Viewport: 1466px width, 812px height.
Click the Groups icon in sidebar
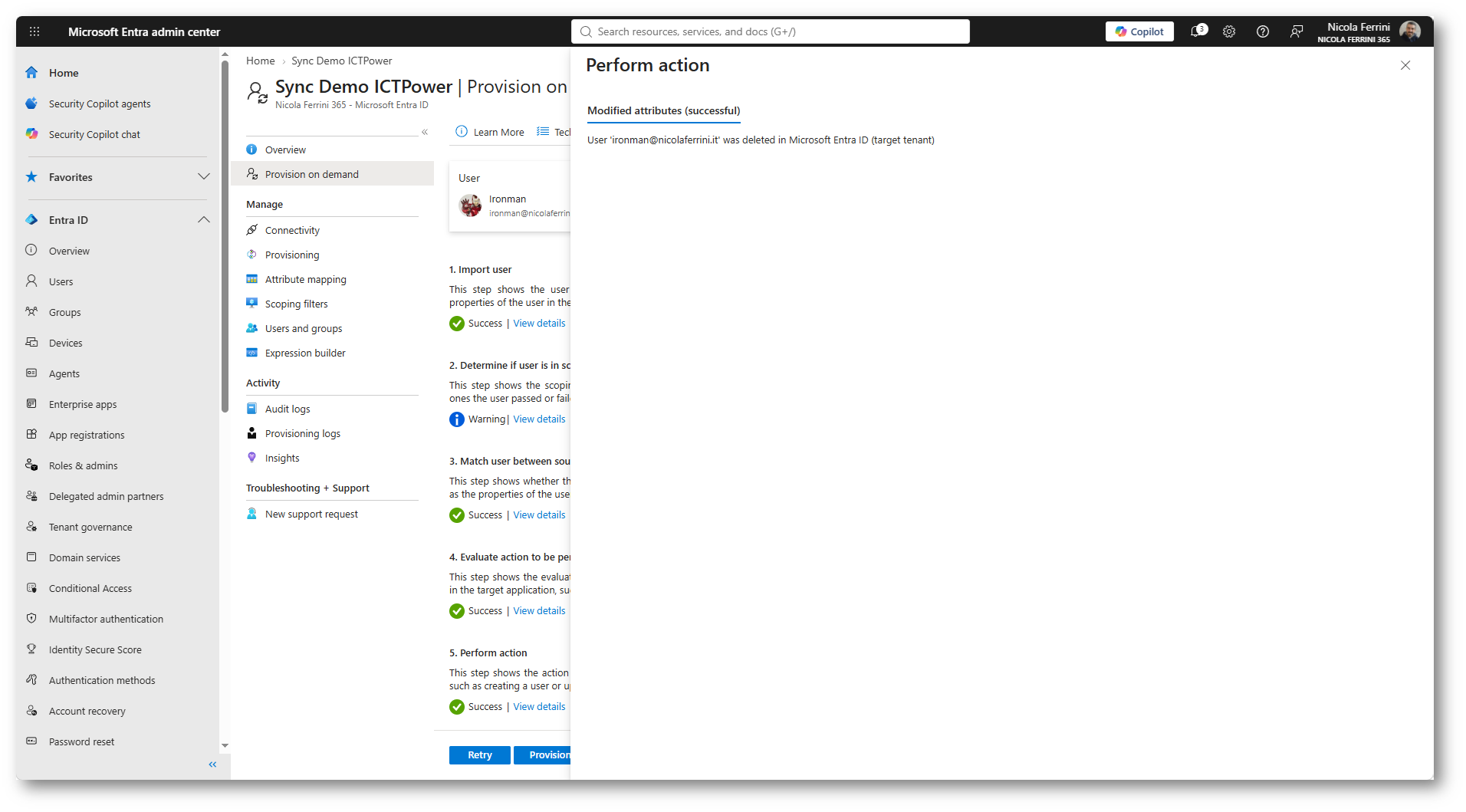pyautogui.click(x=31, y=312)
